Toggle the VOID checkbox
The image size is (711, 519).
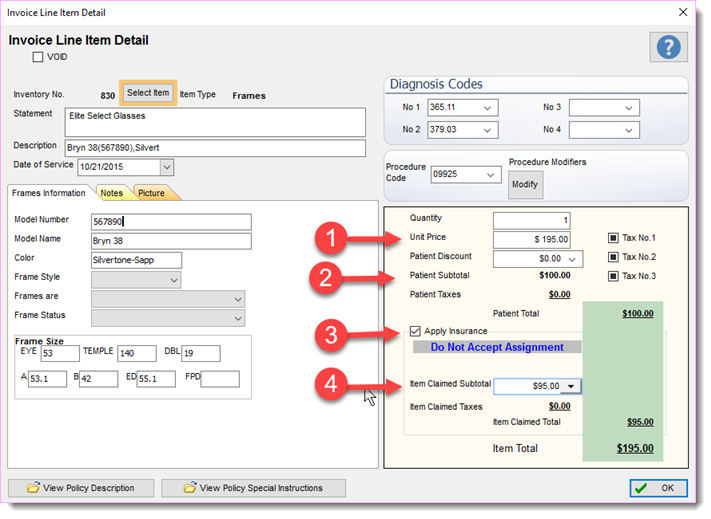click(x=38, y=57)
